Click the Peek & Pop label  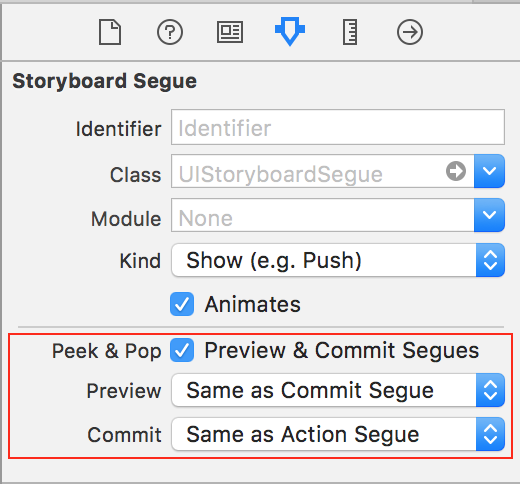107,351
